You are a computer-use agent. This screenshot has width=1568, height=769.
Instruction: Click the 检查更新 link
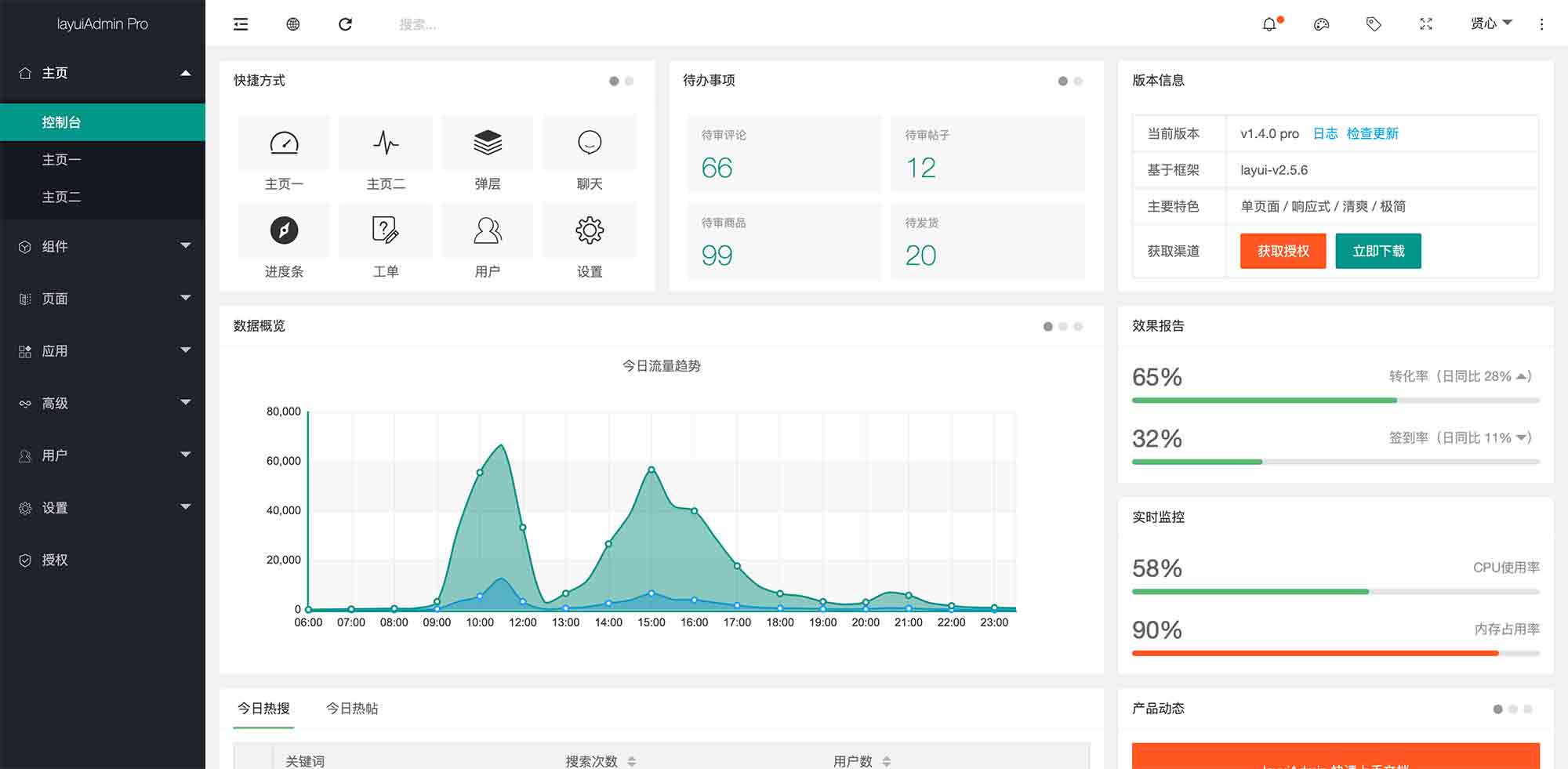(1372, 133)
